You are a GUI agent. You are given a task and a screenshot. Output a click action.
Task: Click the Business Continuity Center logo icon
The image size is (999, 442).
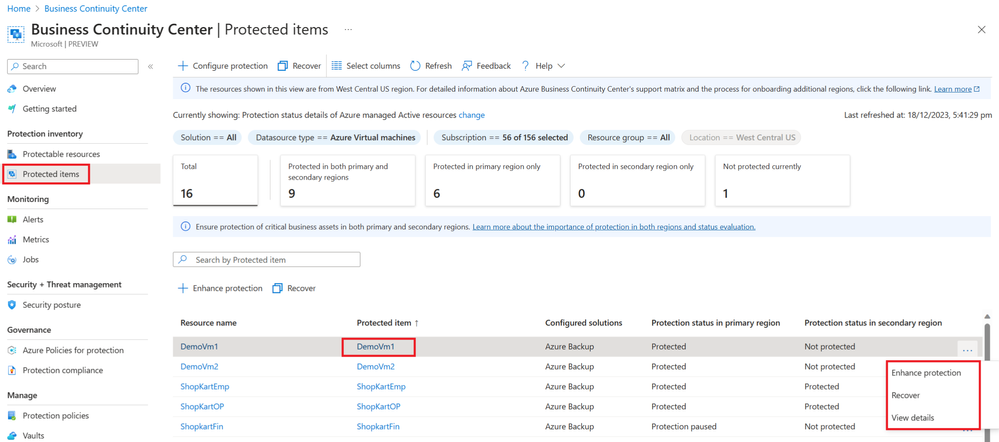point(17,32)
